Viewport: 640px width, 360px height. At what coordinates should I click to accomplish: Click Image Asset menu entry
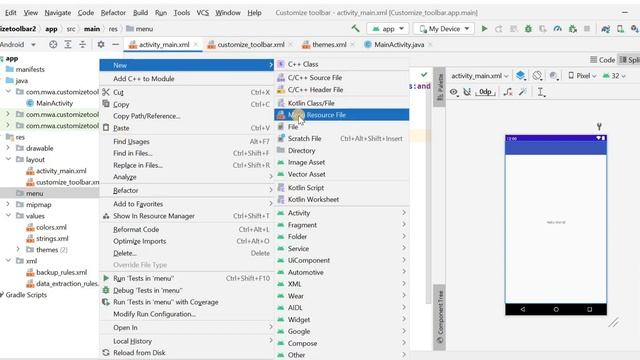pyautogui.click(x=342, y=162)
